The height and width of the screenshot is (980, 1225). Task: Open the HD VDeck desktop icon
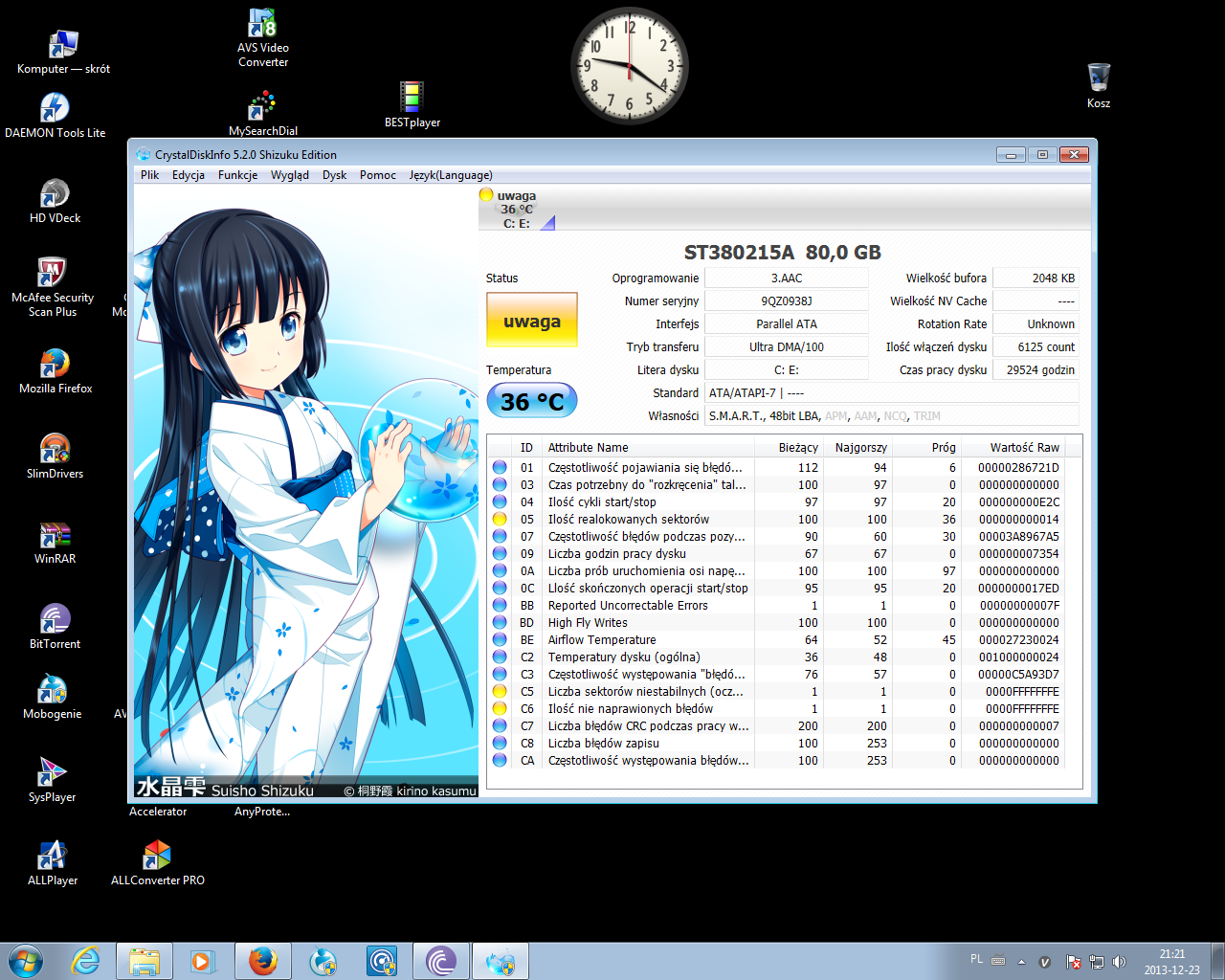click(55, 201)
